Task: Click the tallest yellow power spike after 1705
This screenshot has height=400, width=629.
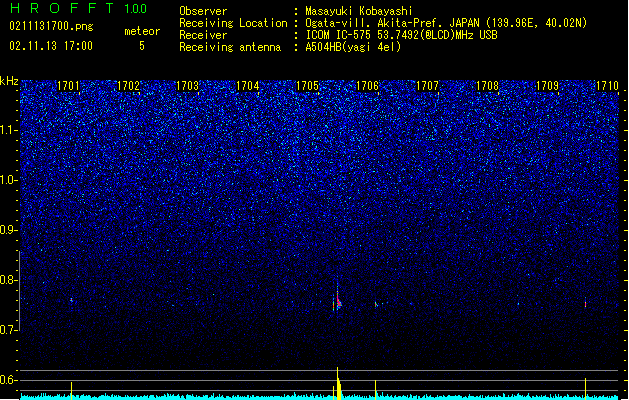Action: point(338,383)
